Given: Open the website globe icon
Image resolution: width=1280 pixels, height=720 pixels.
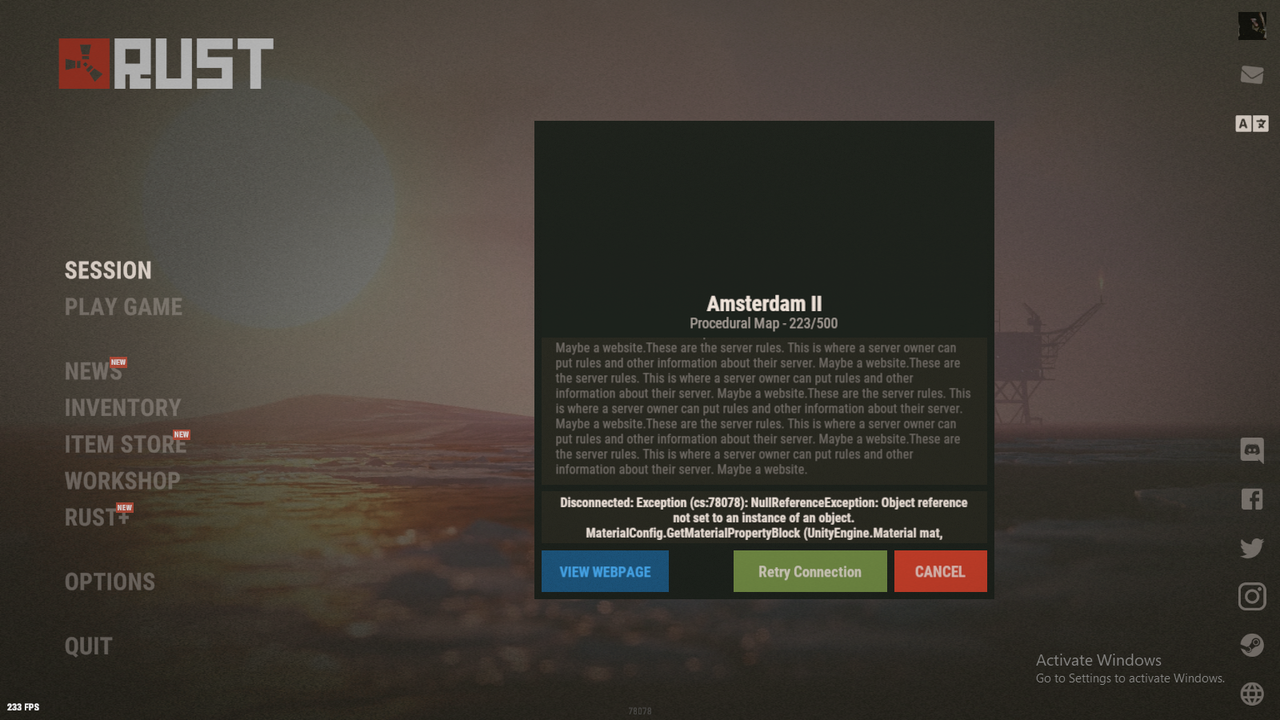Looking at the screenshot, I should point(1252,693).
